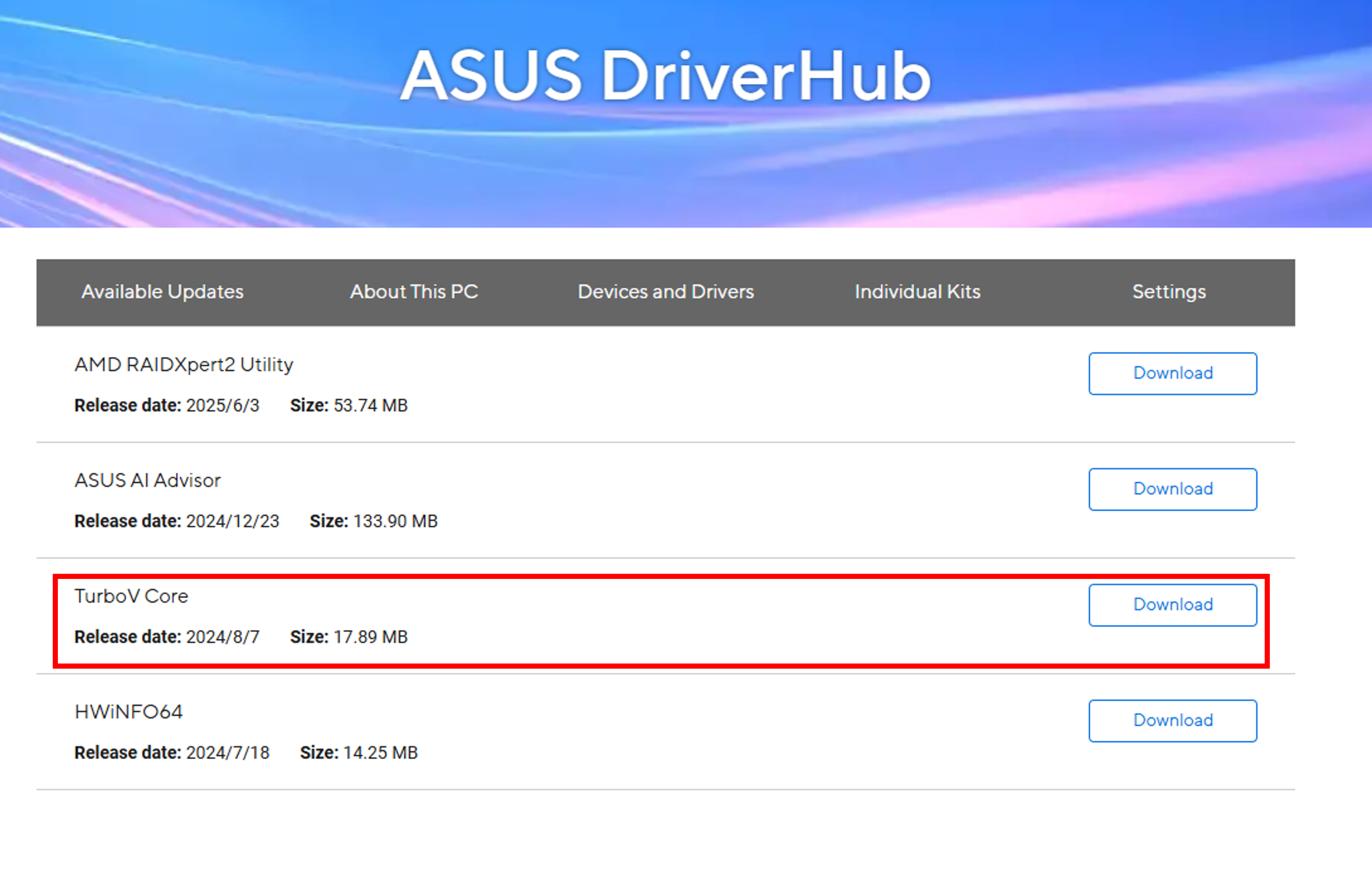Click the HWiNFO64 title
1372x877 pixels.
[x=129, y=712]
